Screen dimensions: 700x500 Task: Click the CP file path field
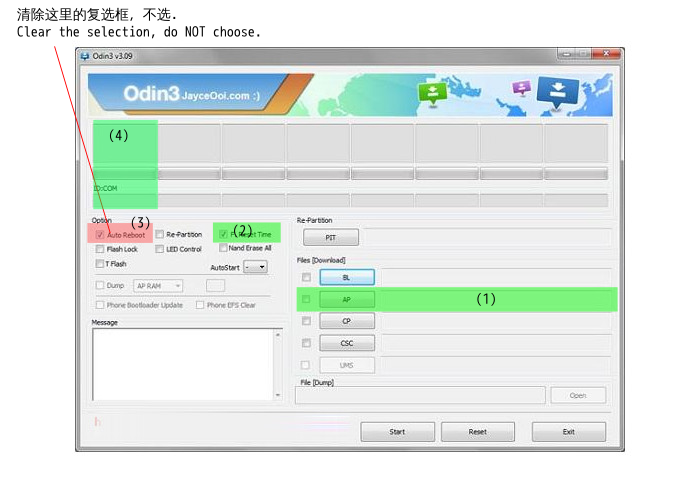click(x=496, y=321)
